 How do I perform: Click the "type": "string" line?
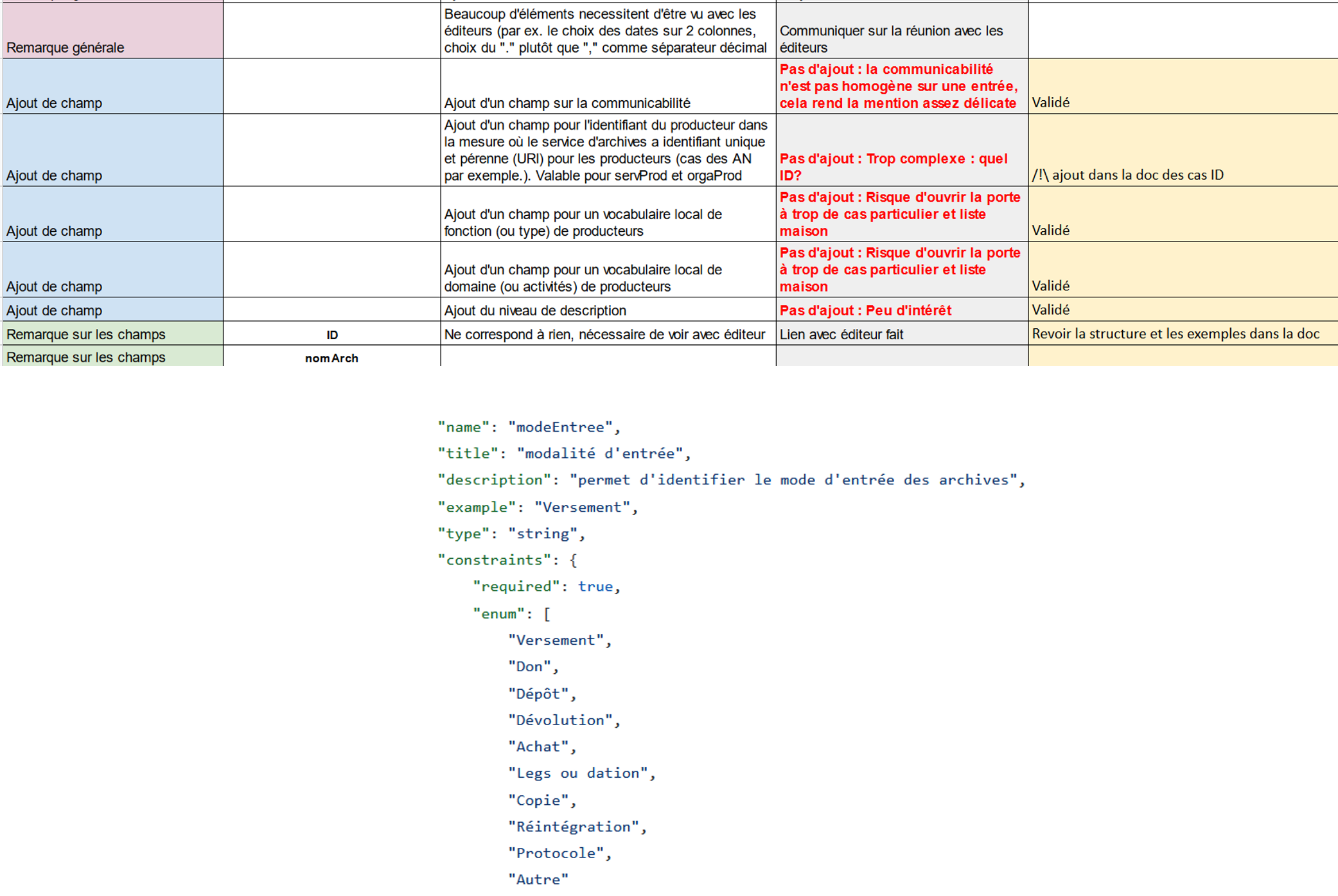click(511, 533)
